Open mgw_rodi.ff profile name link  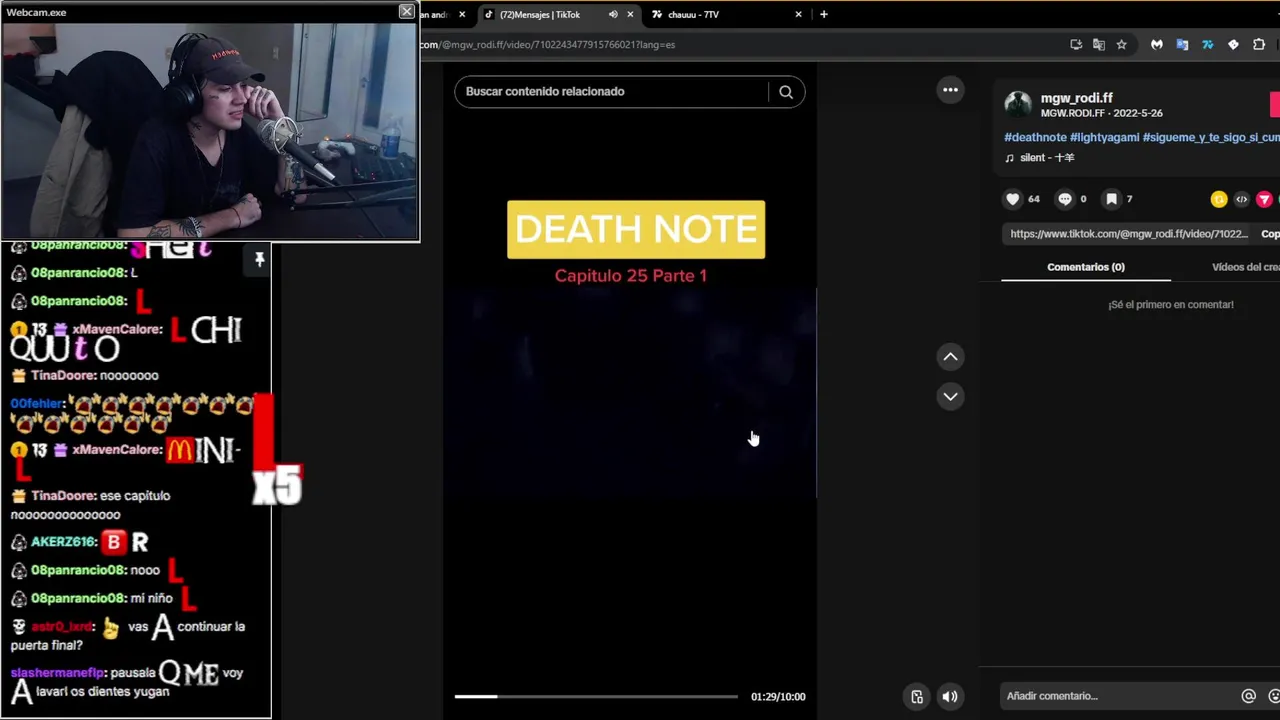pos(1076,98)
